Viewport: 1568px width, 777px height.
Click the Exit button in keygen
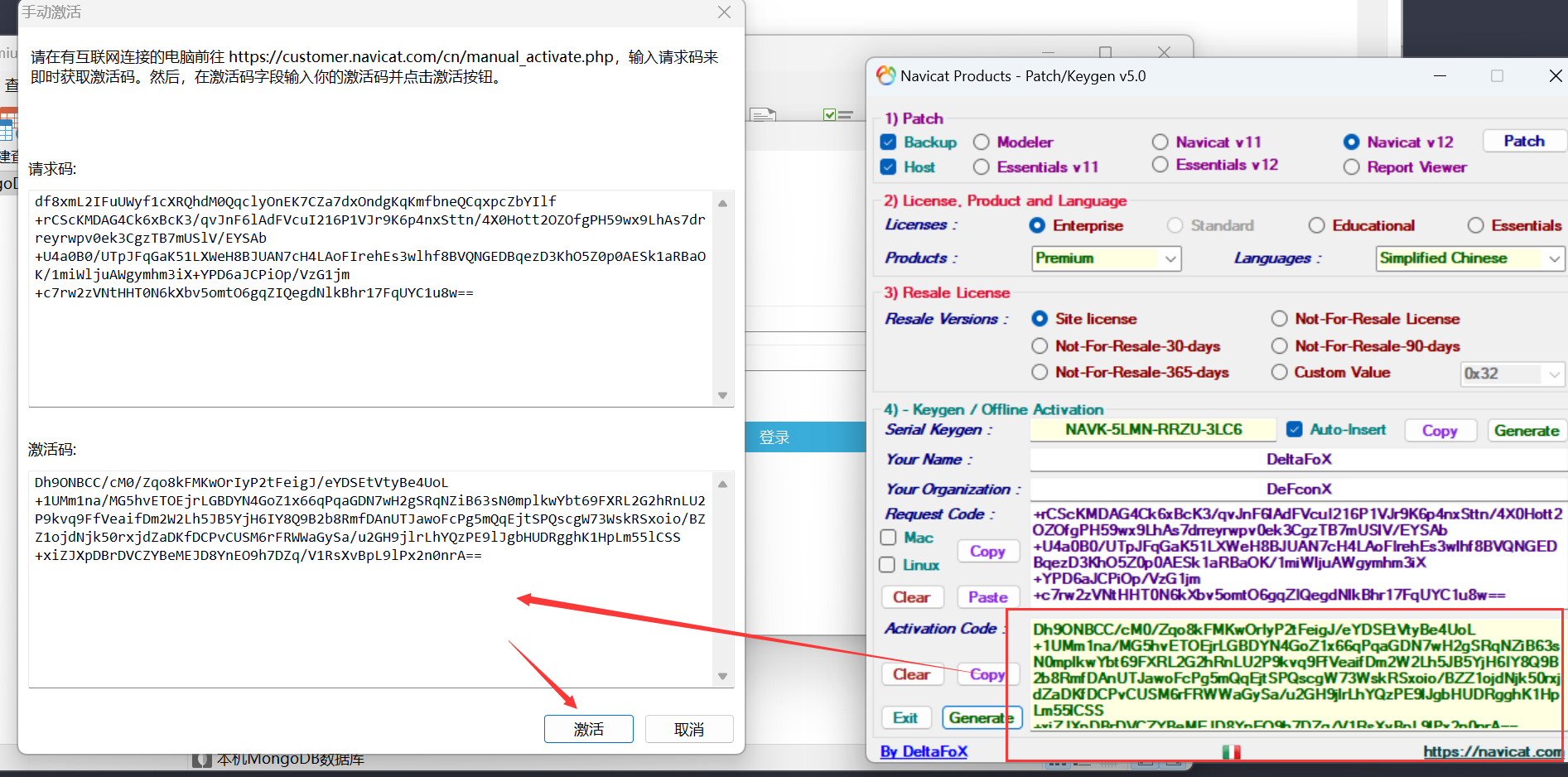pyautogui.click(x=905, y=717)
